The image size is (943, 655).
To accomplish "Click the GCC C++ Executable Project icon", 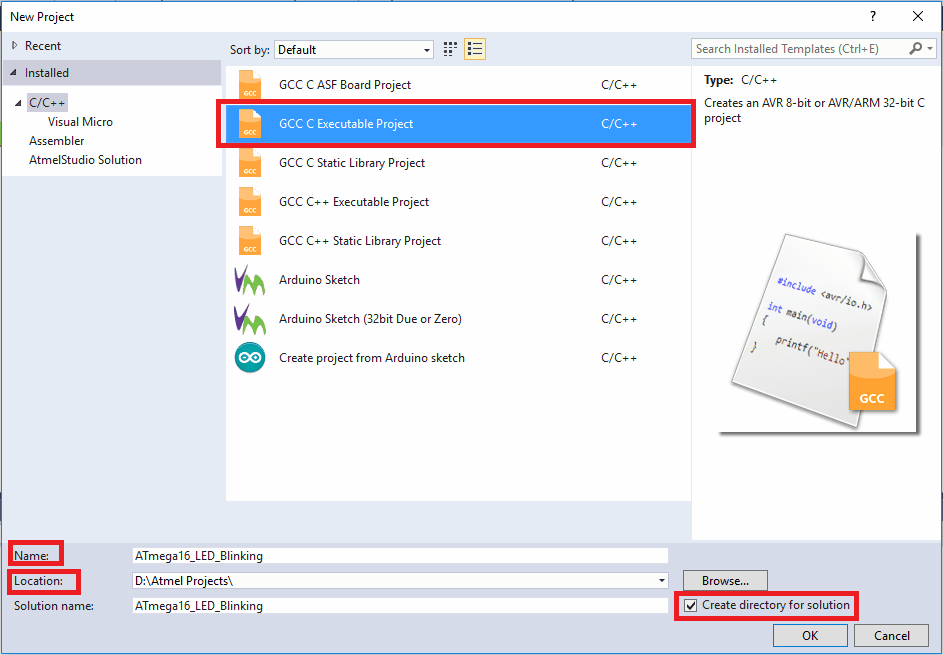I will (x=249, y=201).
